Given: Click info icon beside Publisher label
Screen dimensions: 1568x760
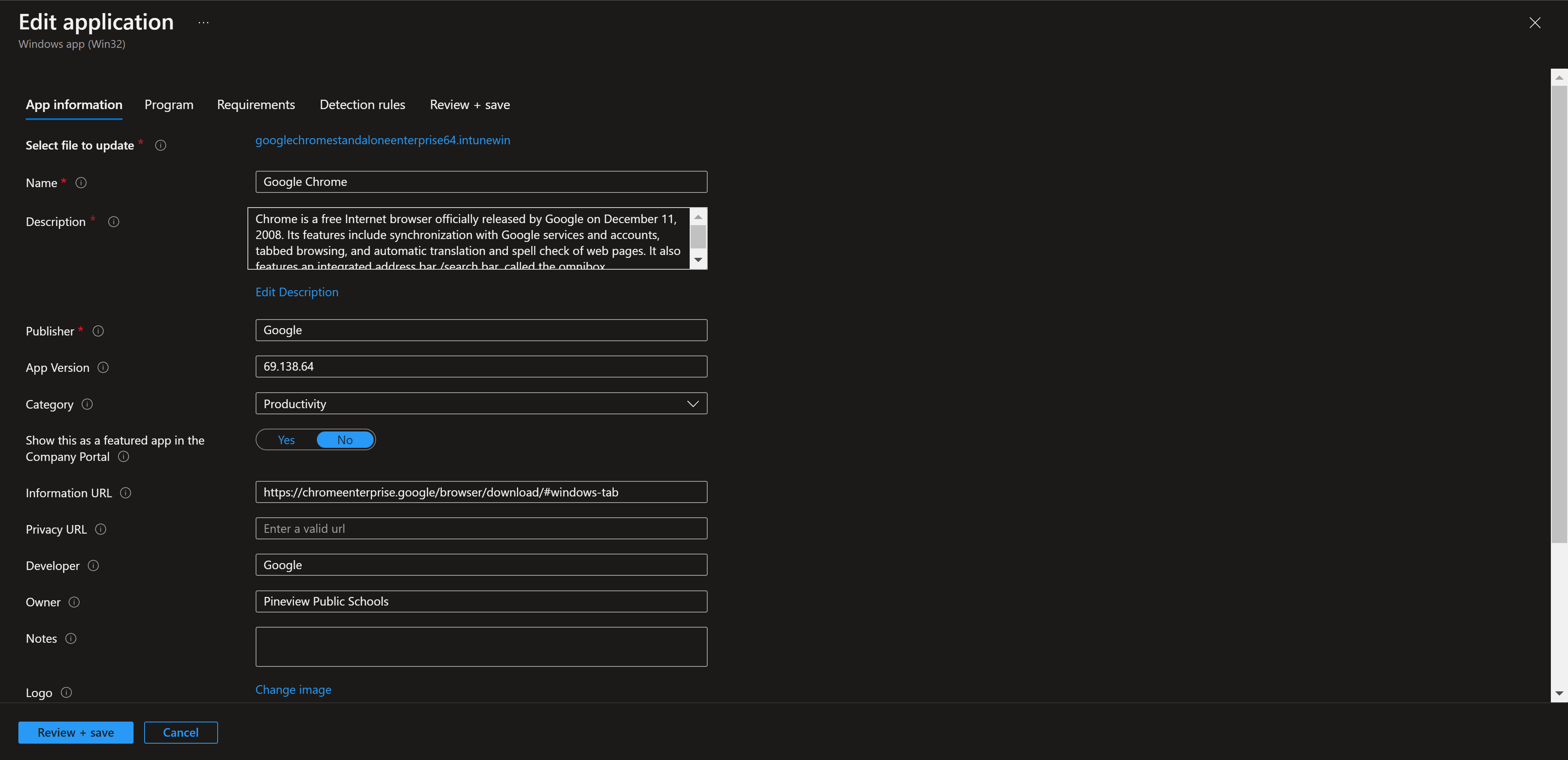Looking at the screenshot, I should click(x=98, y=331).
